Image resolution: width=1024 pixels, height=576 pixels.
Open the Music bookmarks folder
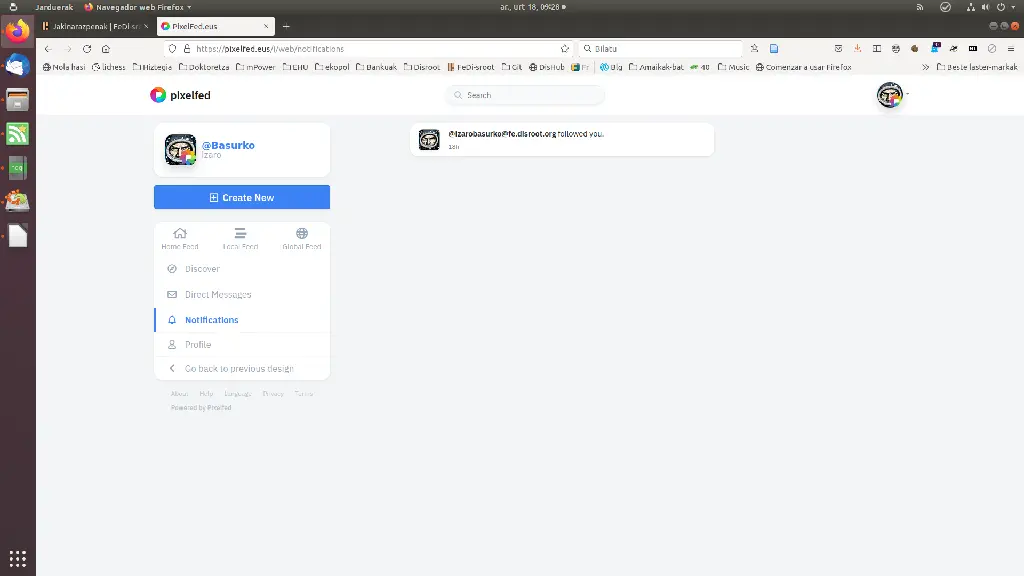pyautogui.click(x=733, y=67)
